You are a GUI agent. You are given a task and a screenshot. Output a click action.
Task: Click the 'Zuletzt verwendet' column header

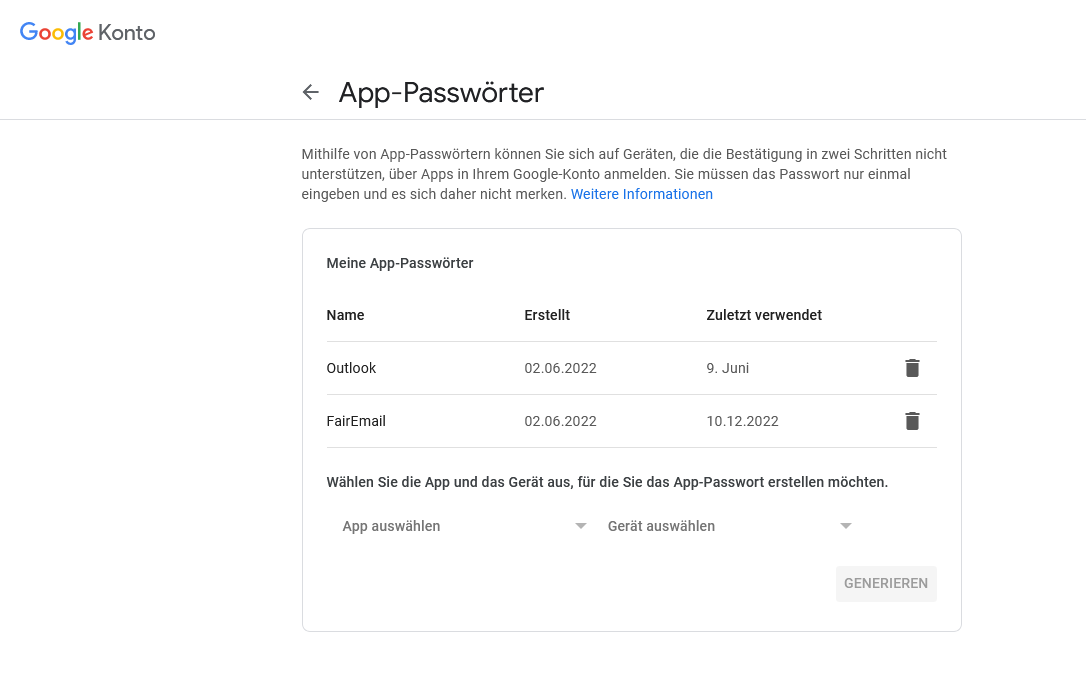click(x=764, y=315)
